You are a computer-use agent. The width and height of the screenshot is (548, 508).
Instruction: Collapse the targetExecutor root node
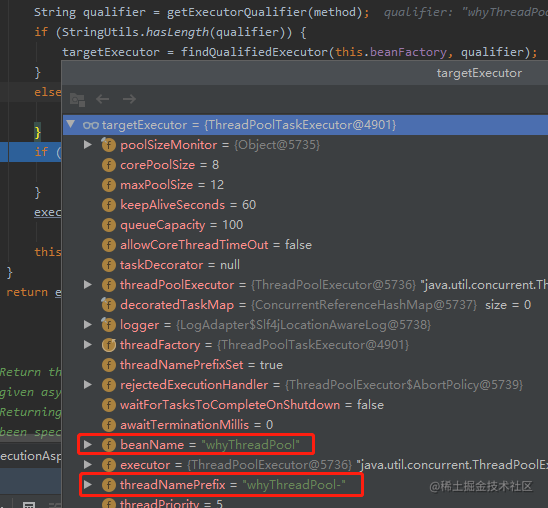click(x=71, y=124)
